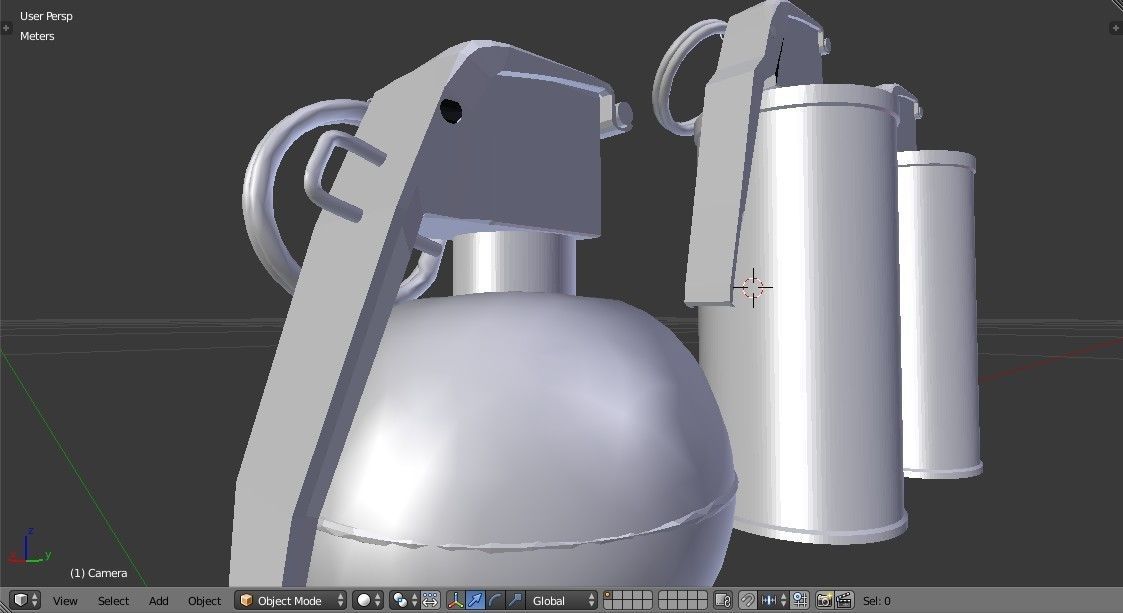Click the '(1) Camera' object label

click(x=98, y=573)
